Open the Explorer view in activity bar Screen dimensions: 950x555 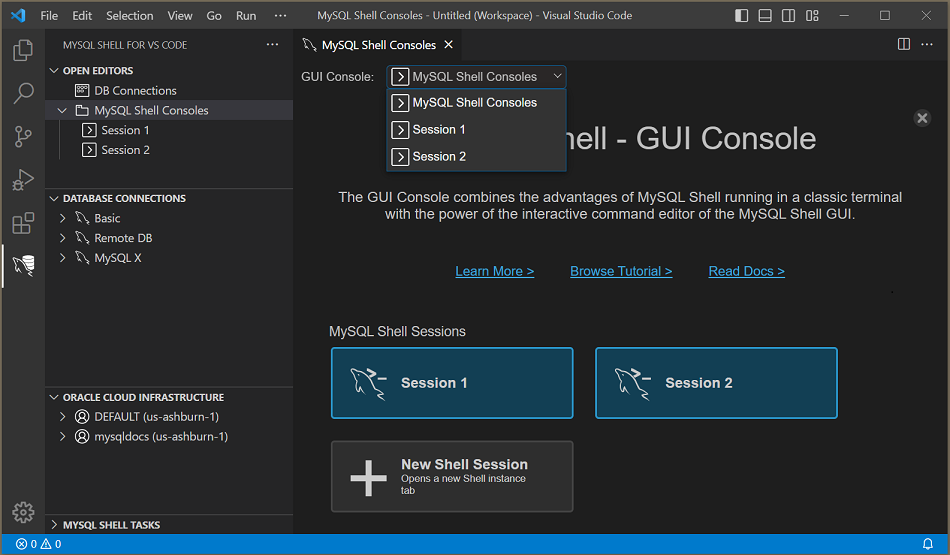point(22,51)
